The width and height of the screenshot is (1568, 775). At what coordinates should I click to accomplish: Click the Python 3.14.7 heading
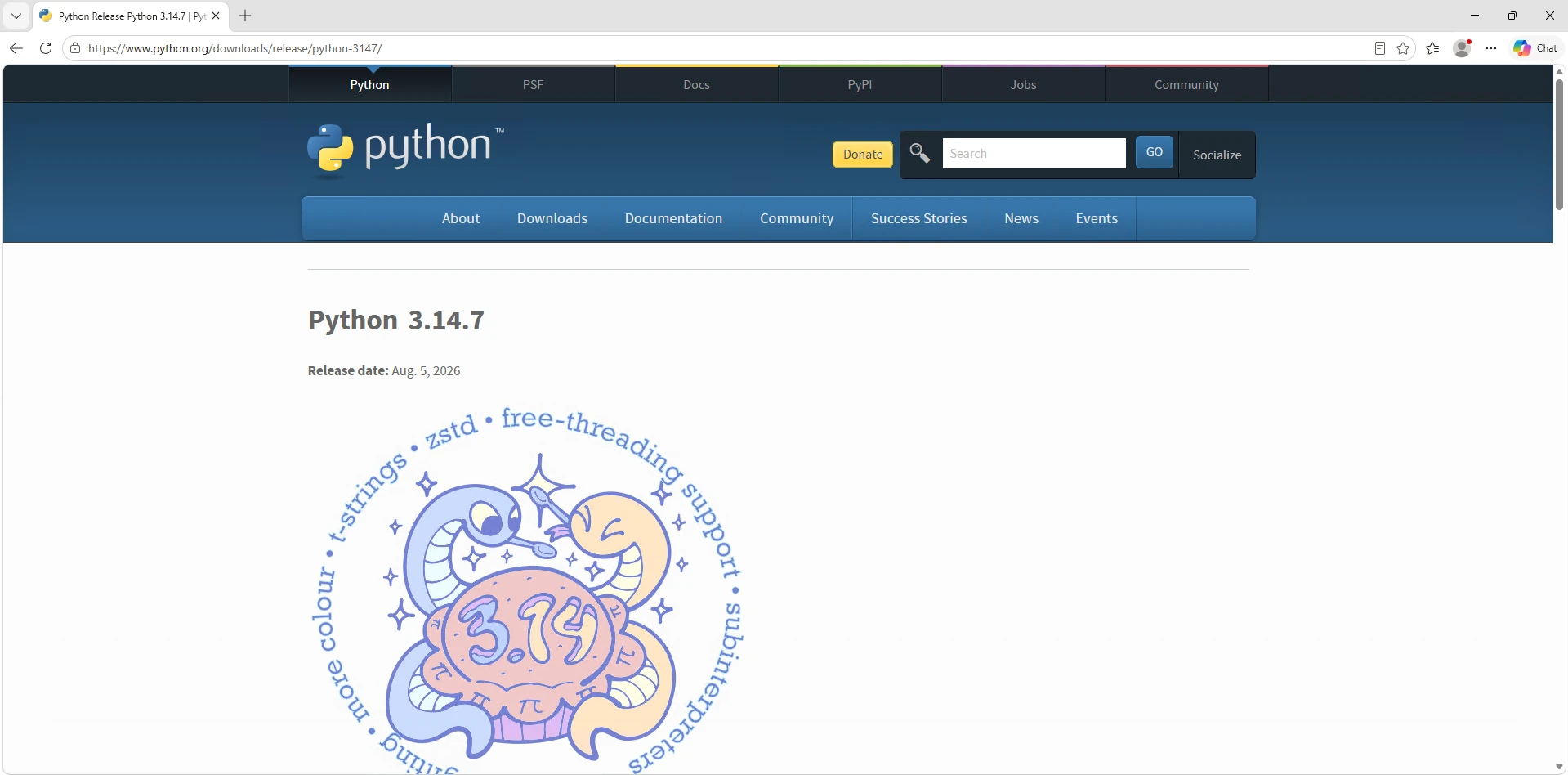coord(396,320)
